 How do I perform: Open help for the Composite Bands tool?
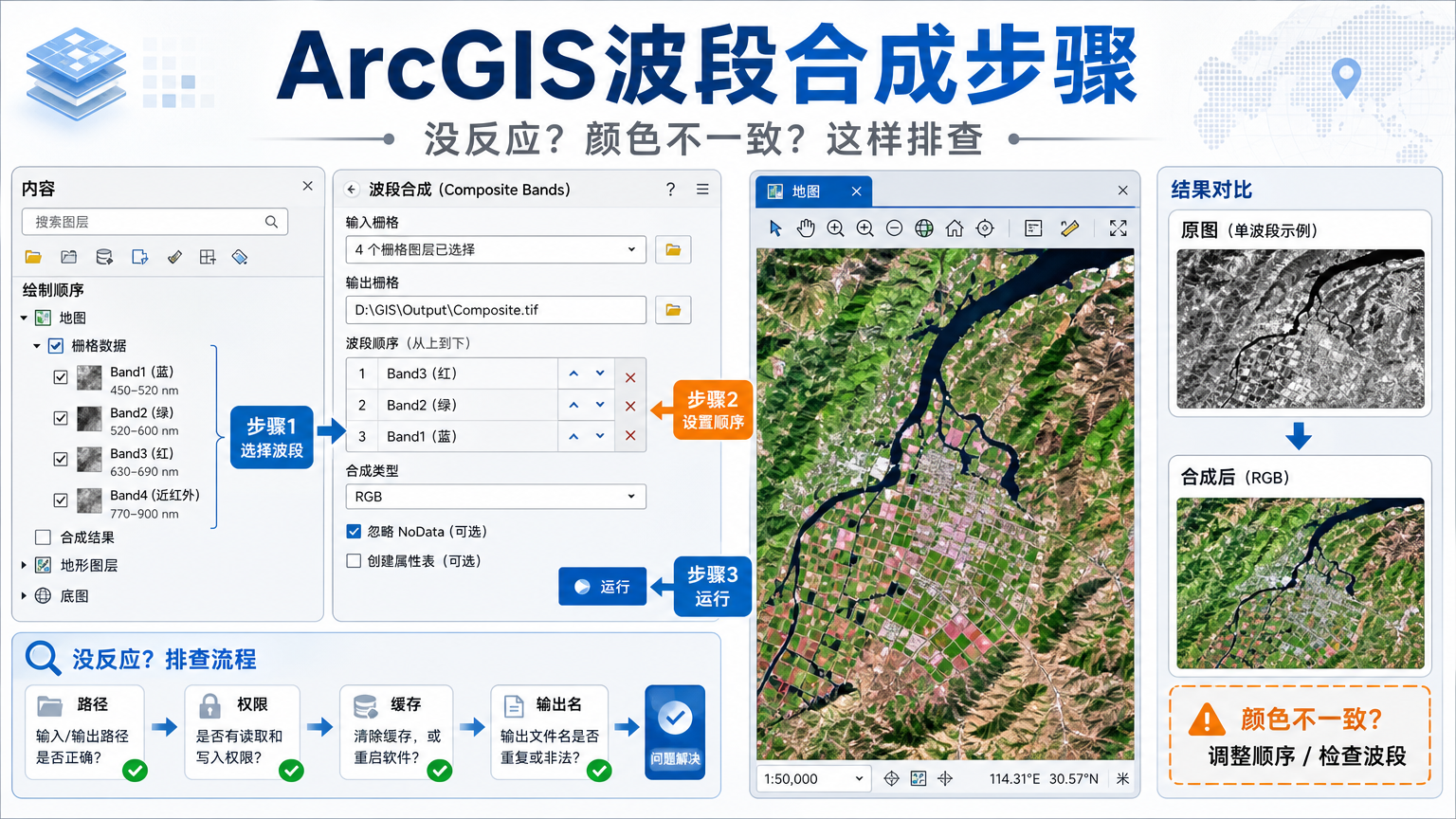tap(670, 190)
